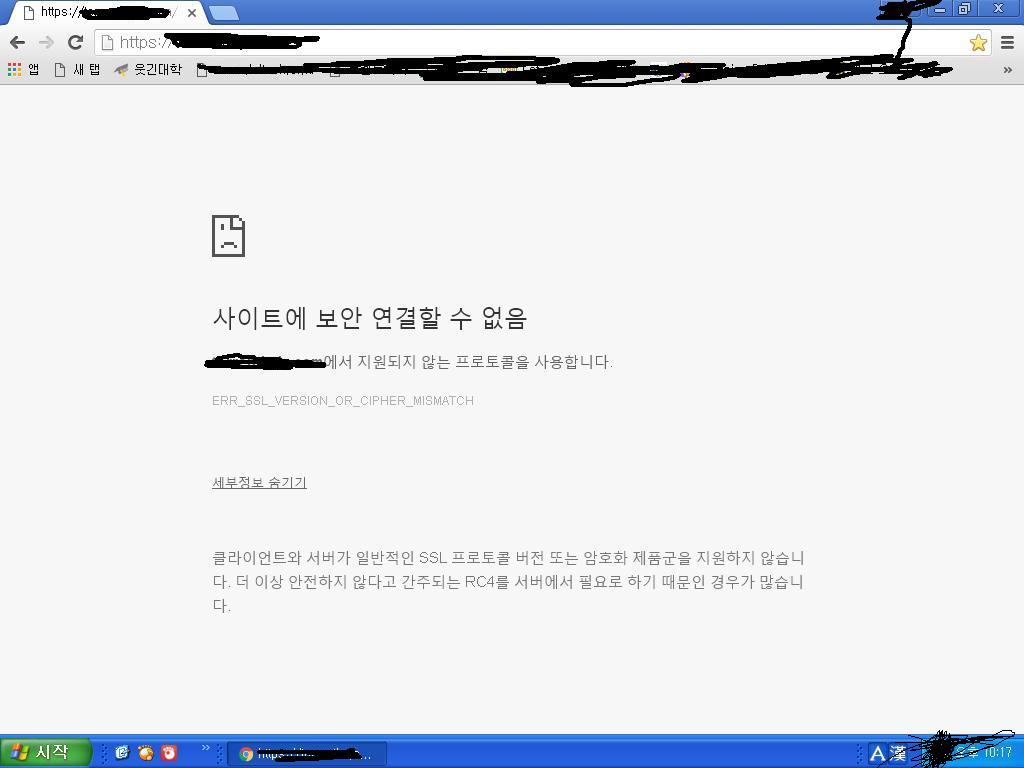Viewport: 1024px width, 768px height.
Task: Click the ERR_SSL_VERSION_OR_CIPHER_MISMATCH error code
Action: (x=343, y=400)
